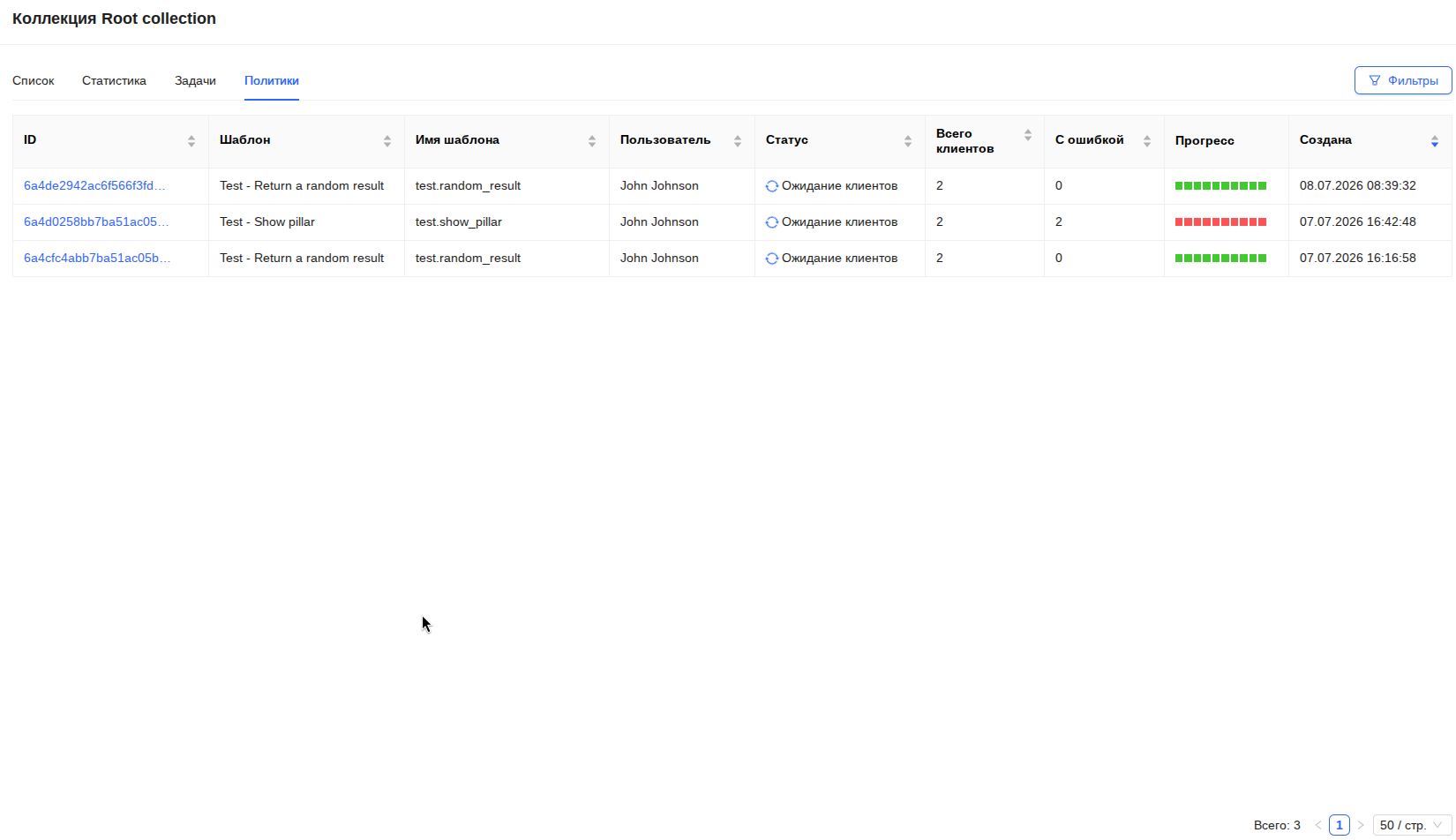The height and width of the screenshot is (840, 1456).
Task: Click green progress bar for 07.07.2026 16:16:58 row
Action: (x=1220, y=259)
